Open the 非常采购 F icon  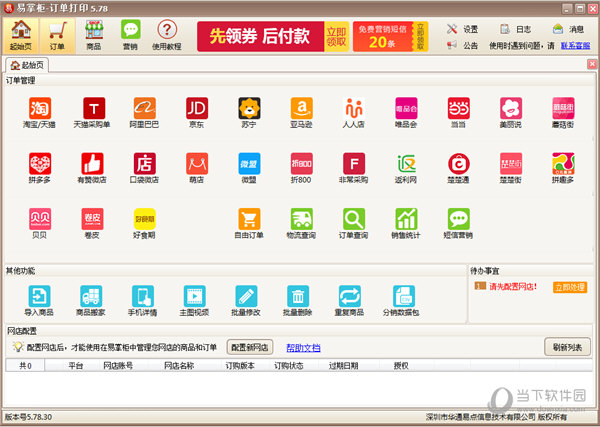pyautogui.click(x=354, y=164)
